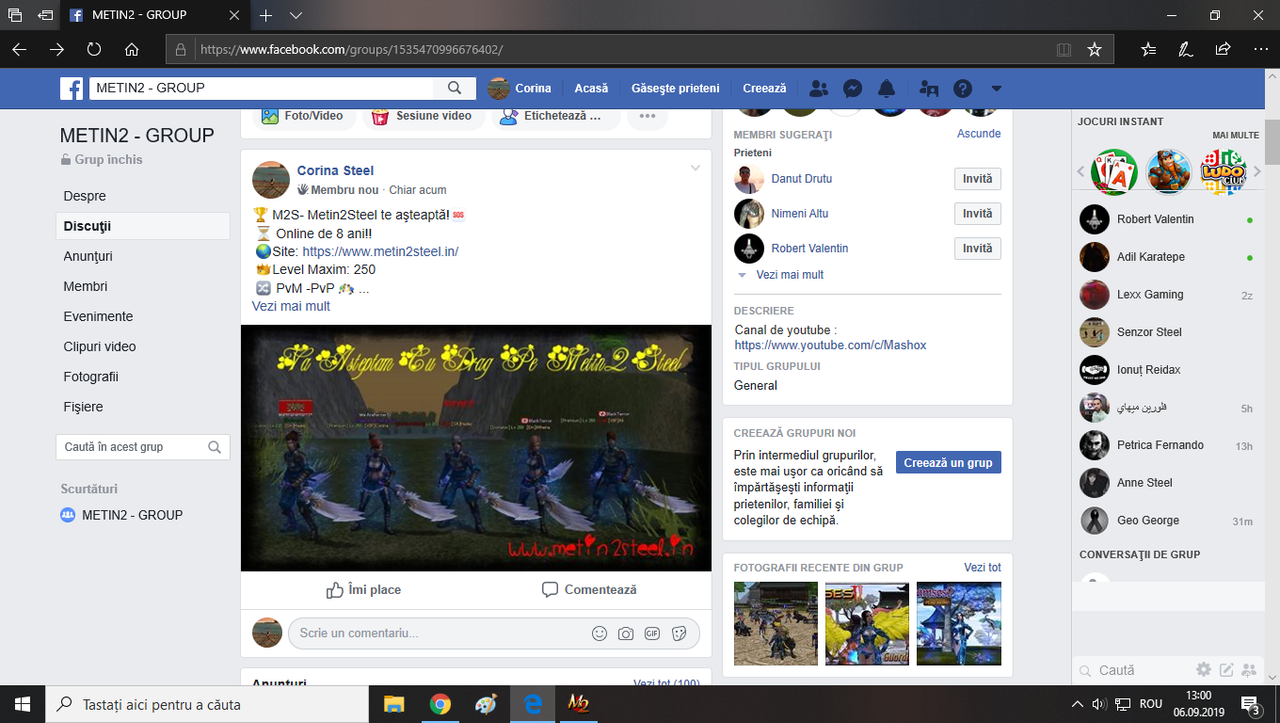Open the Windows Action Center notifications

point(1250,704)
